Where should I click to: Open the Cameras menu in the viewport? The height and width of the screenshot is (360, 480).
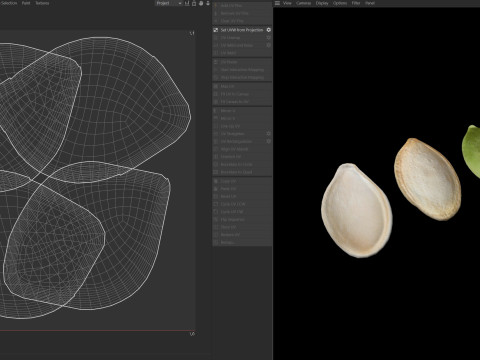pos(303,3)
